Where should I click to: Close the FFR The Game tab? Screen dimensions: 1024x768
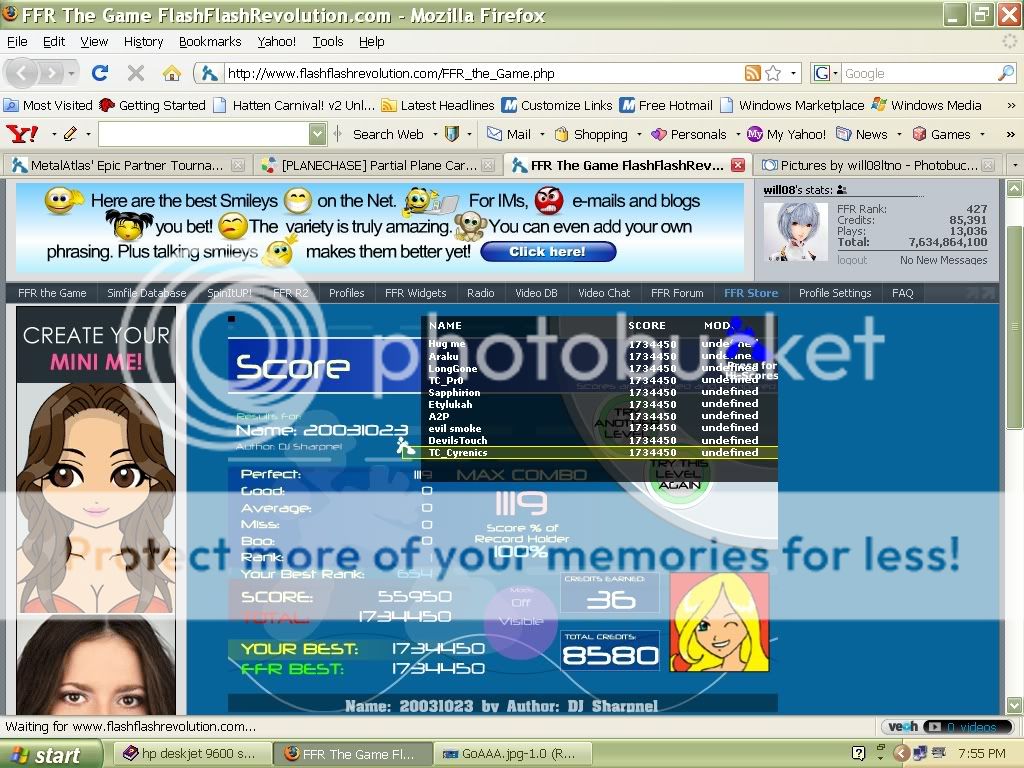tap(738, 165)
